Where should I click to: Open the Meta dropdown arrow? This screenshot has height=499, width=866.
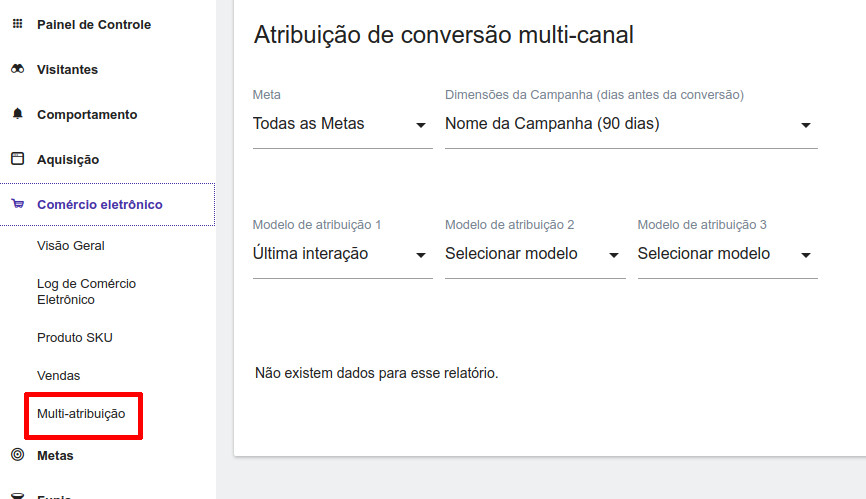pos(420,125)
